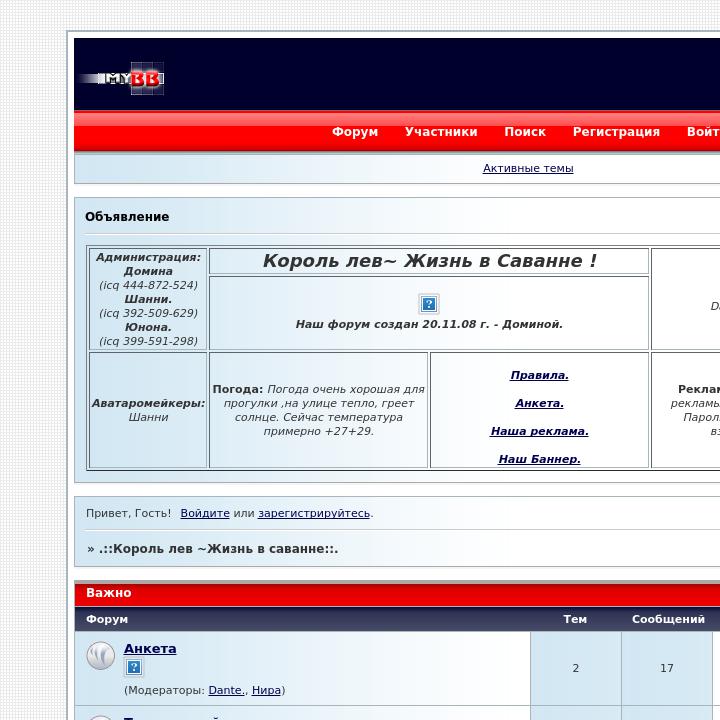Screen dimensions: 720x720
Task: Open the Наш Баннер. link
Action: point(540,459)
